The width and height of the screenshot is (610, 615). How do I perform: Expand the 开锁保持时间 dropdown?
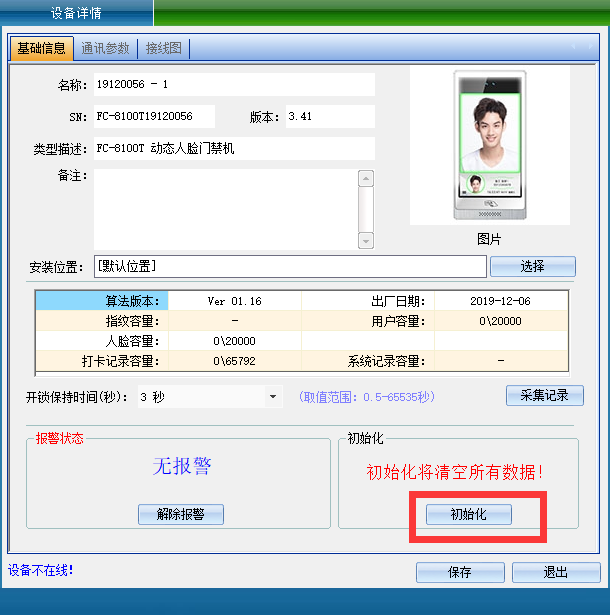(273, 397)
